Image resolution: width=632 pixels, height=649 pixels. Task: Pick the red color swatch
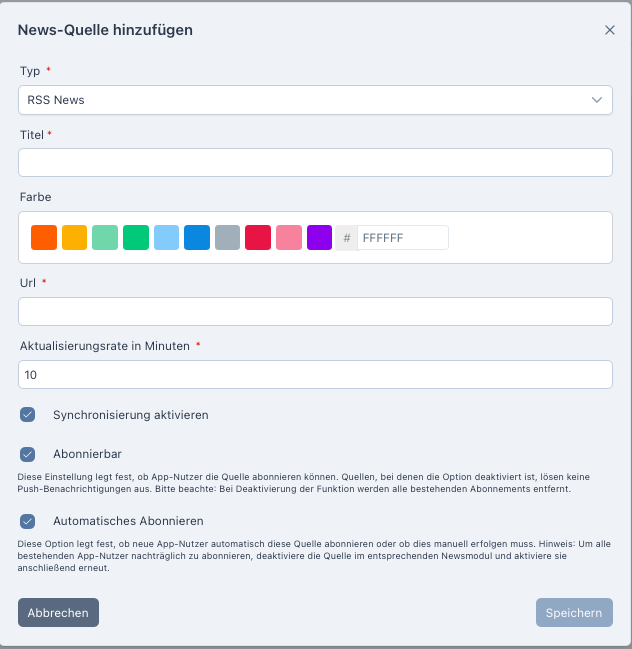click(258, 237)
